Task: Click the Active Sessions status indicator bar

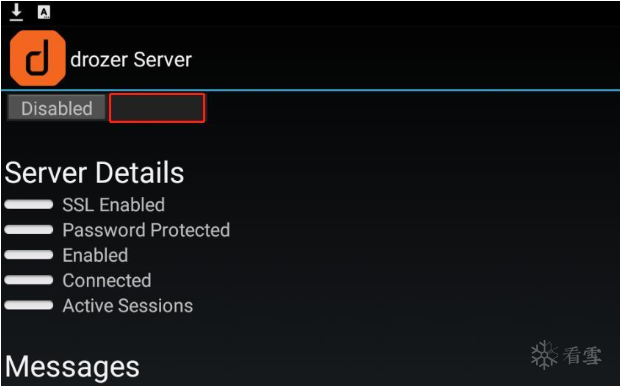Action: click(x=28, y=305)
